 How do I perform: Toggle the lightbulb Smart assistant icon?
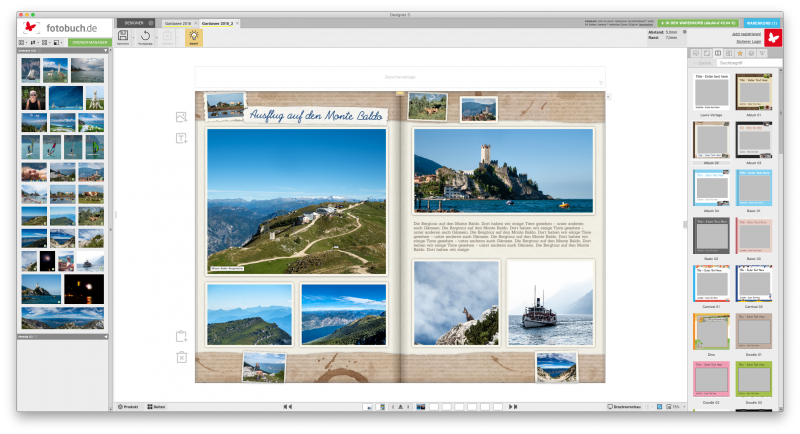tap(194, 37)
